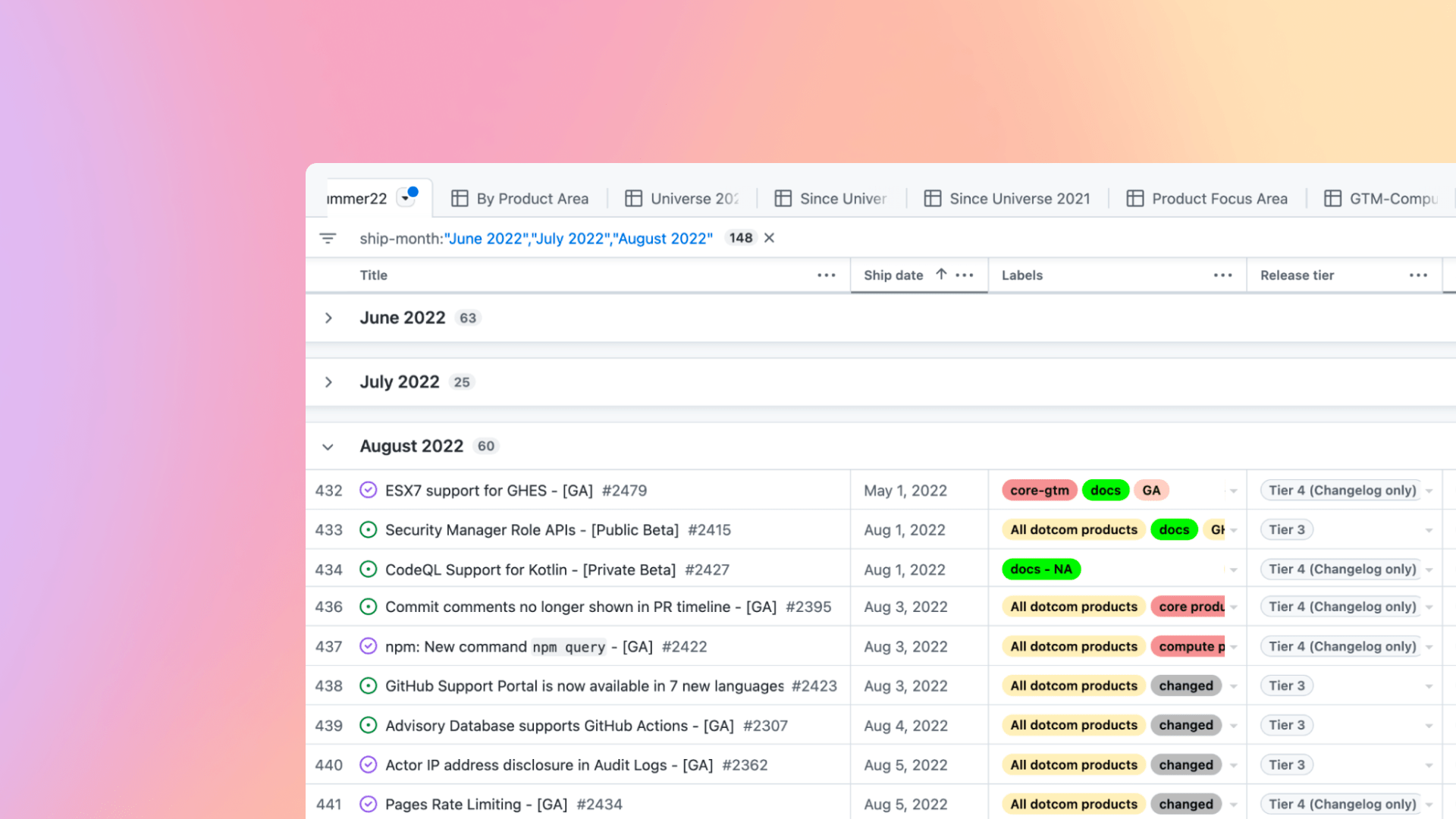1456x819 pixels.
Task: Expand the July 2022 group
Action: pyautogui.click(x=328, y=382)
